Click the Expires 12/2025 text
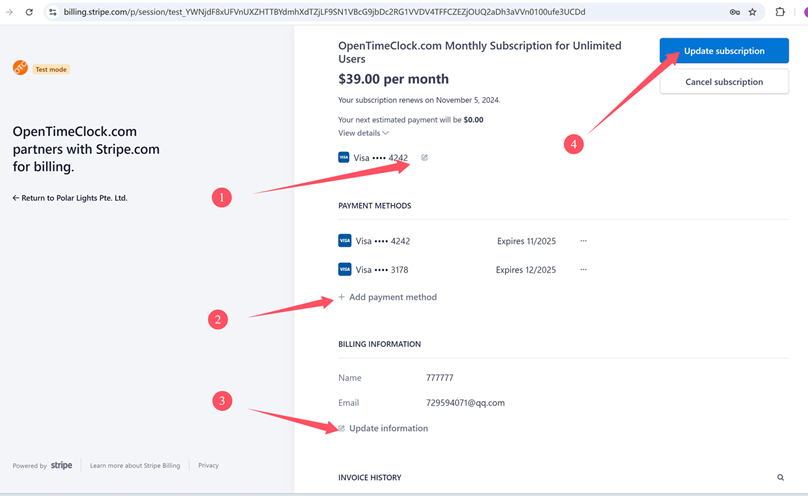 tap(526, 270)
